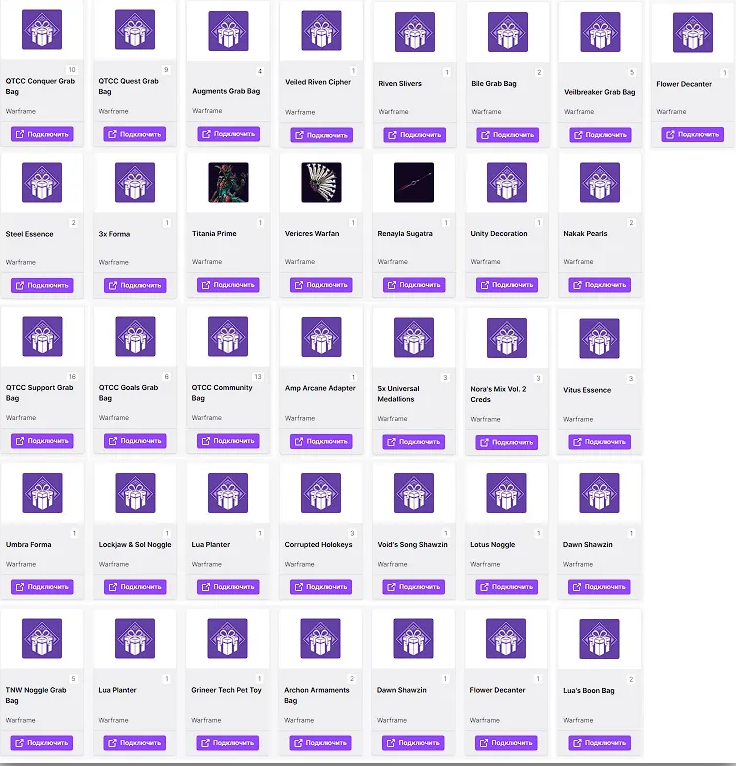The width and height of the screenshot is (736, 766).
Task: Click Подключить under Lua's Boon Bag
Action: tap(599, 744)
